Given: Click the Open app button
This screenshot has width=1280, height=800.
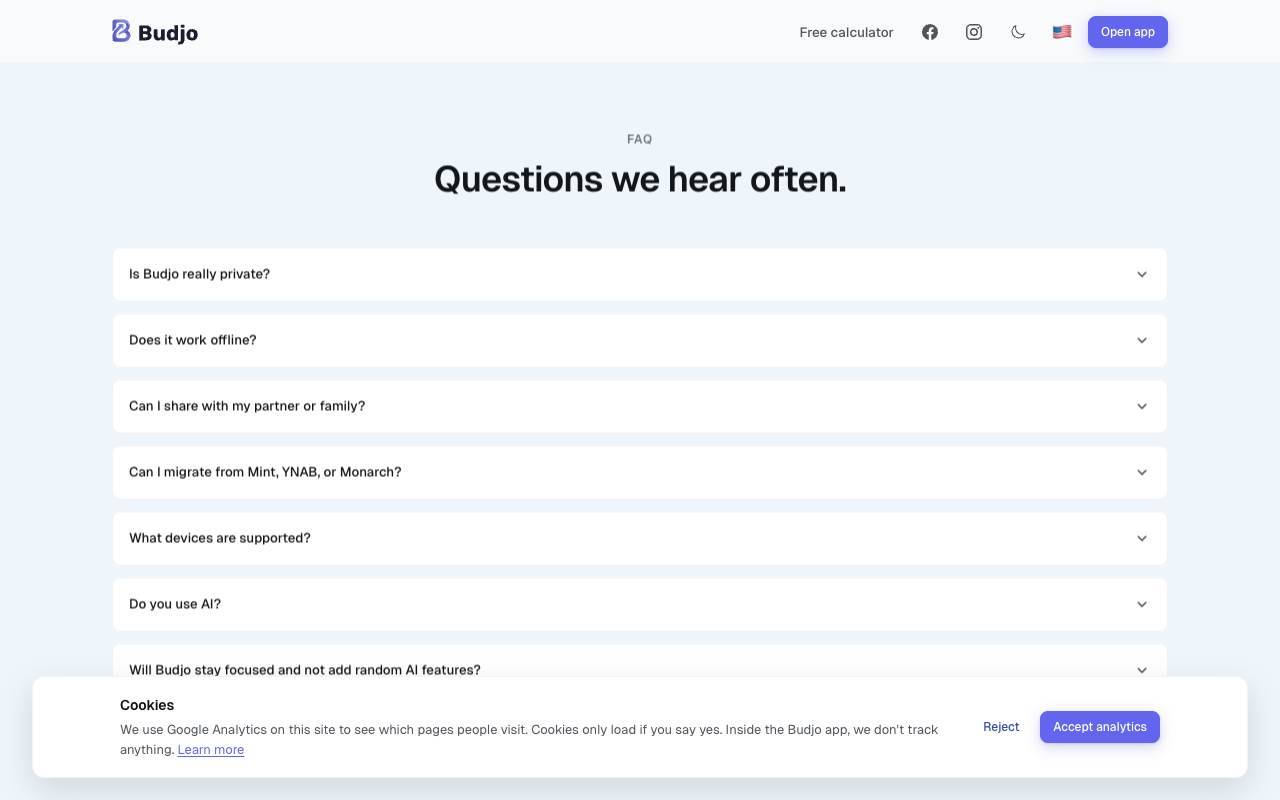Looking at the screenshot, I should tap(1128, 32).
